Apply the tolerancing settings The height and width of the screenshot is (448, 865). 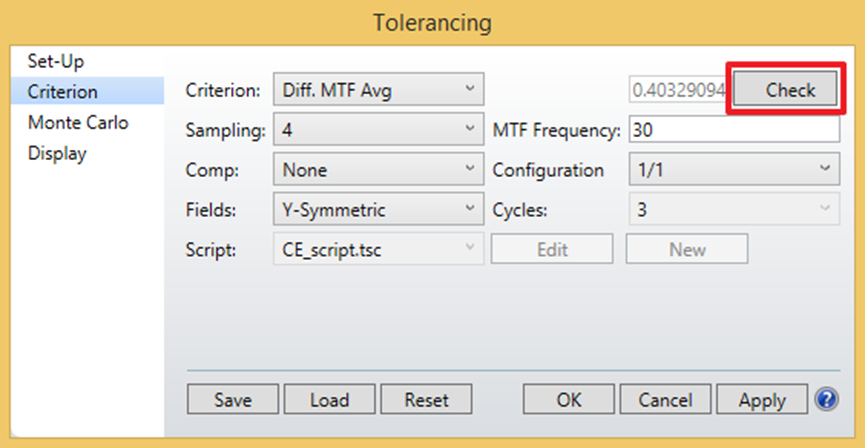click(762, 400)
